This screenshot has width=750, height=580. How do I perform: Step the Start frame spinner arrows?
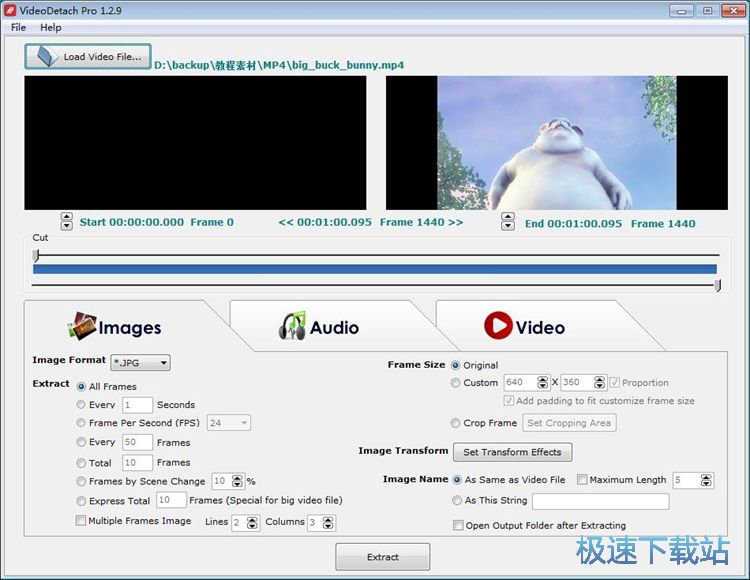[x=66, y=222]
